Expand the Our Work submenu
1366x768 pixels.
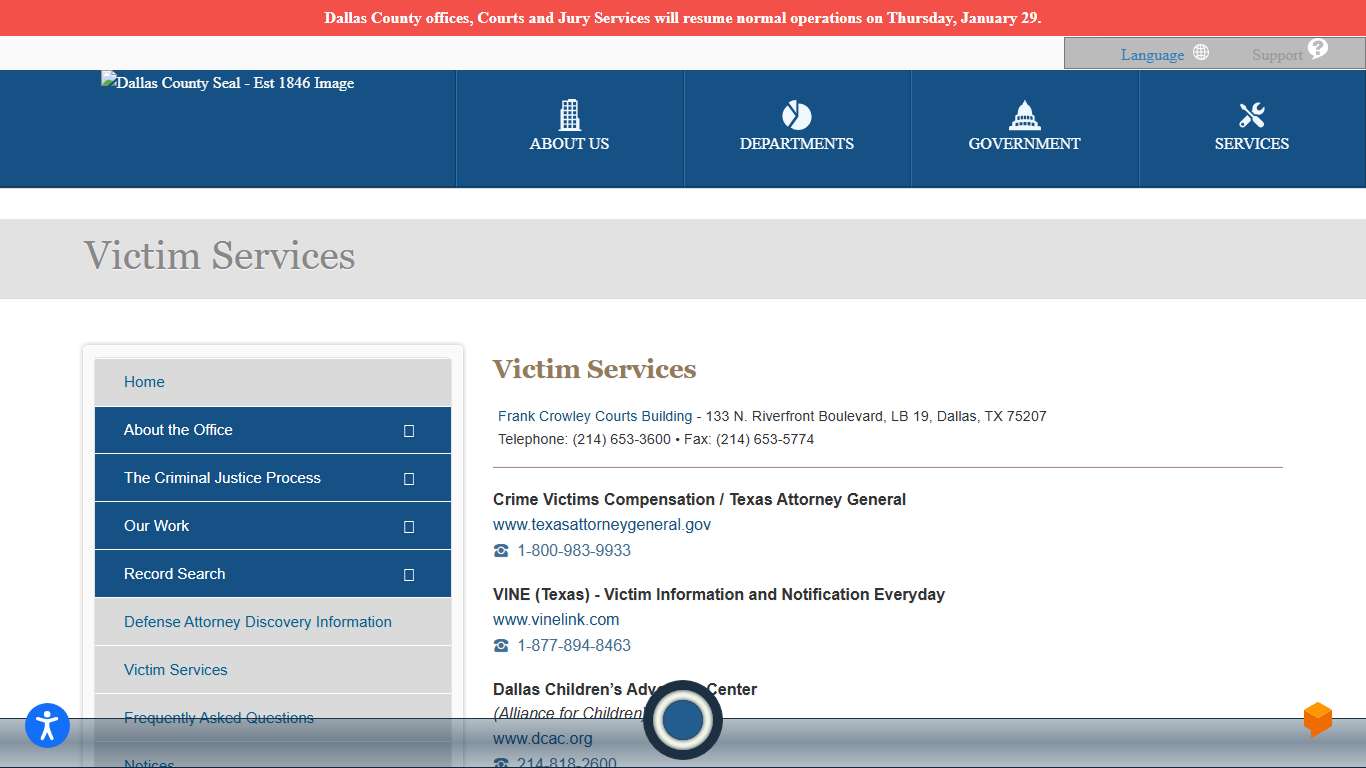[x=408, y=526]
